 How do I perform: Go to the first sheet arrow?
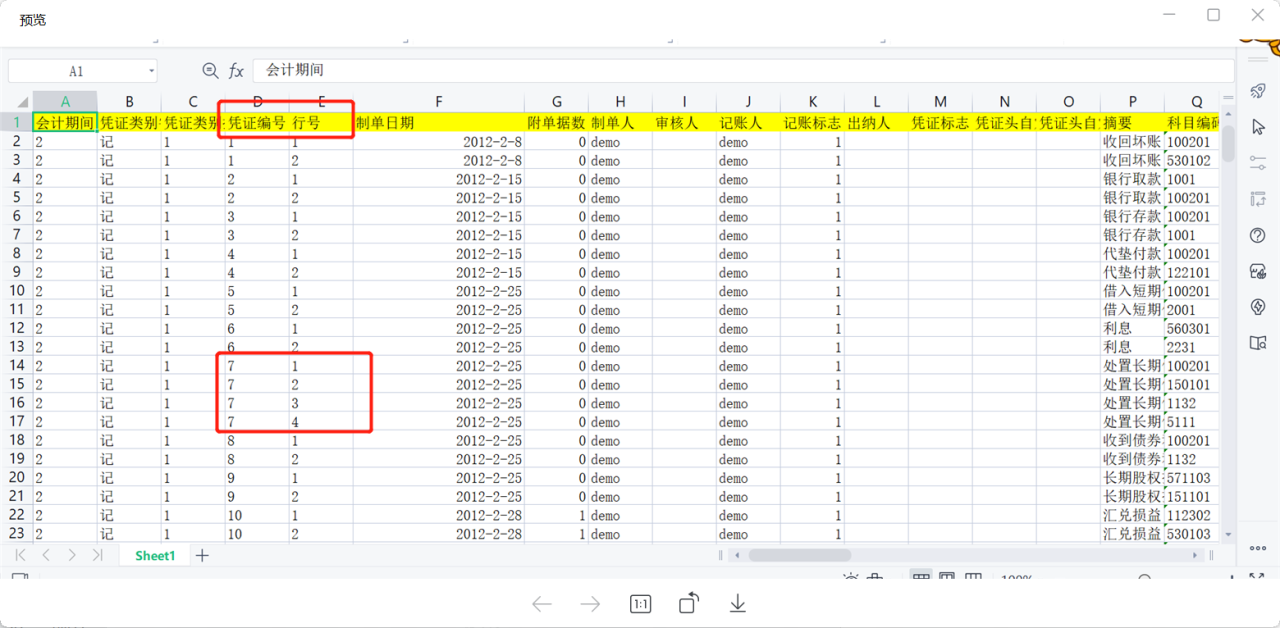(x=21, y=555)
